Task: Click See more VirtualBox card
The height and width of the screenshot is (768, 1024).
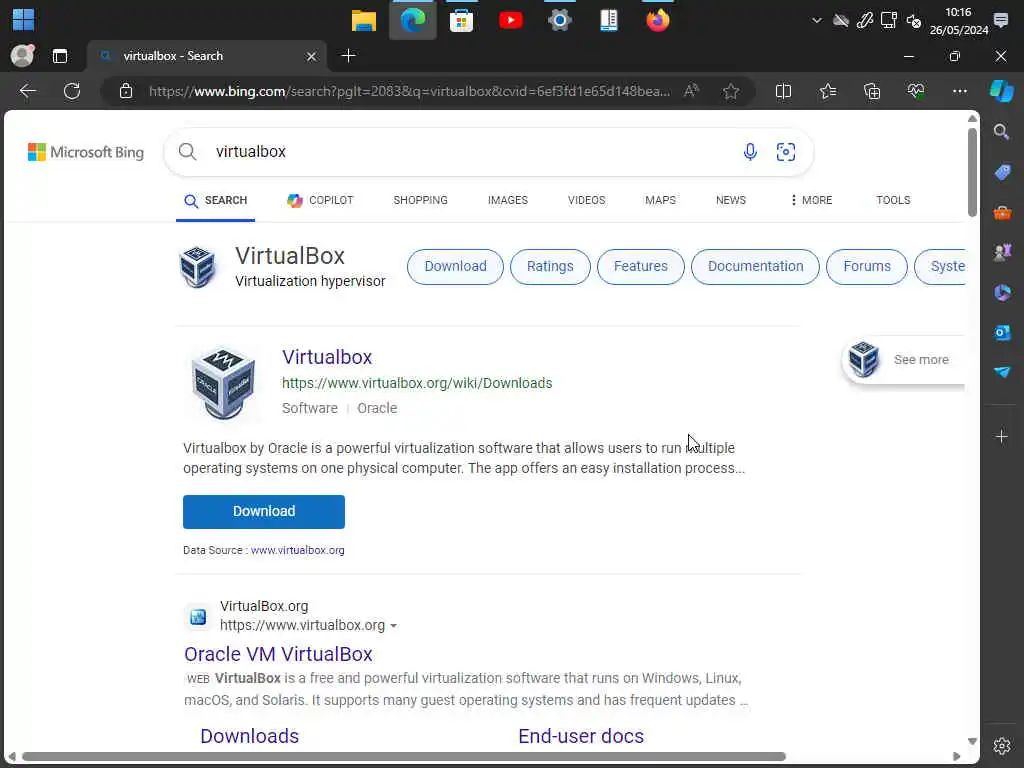Action: (903, 360)
